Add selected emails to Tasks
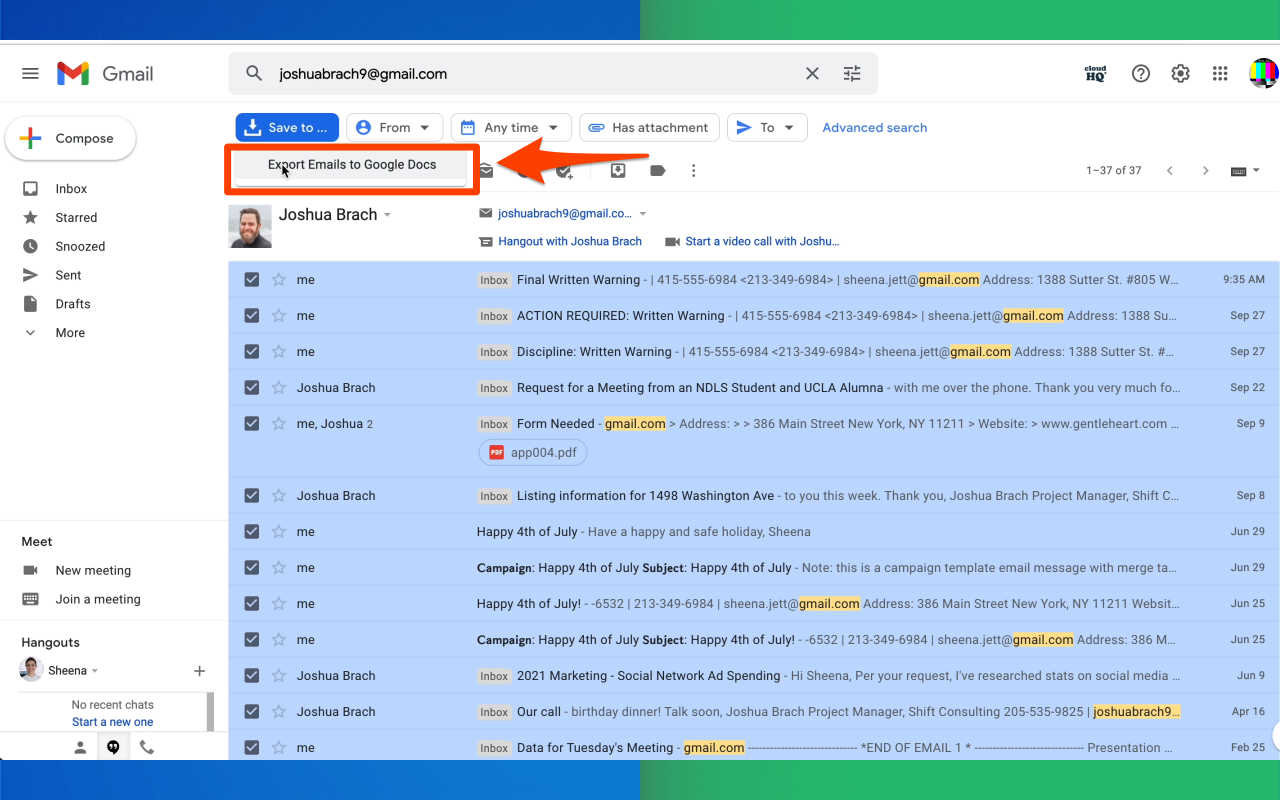 [x=563, y=170]
